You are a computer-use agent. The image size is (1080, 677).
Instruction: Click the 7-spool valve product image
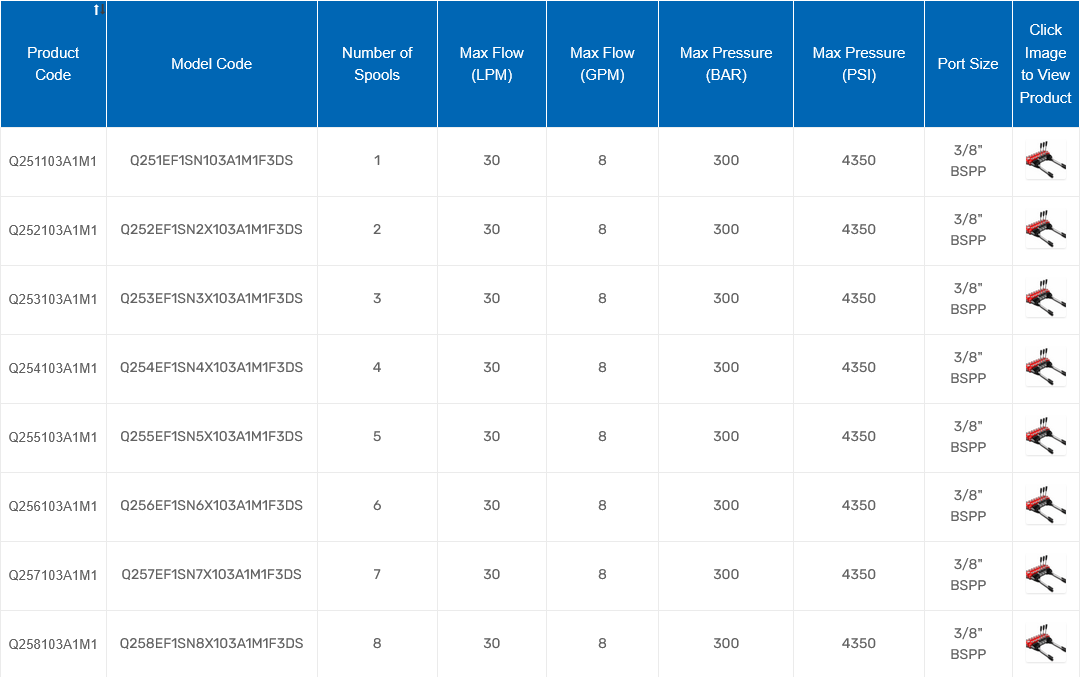[1045, 574]
